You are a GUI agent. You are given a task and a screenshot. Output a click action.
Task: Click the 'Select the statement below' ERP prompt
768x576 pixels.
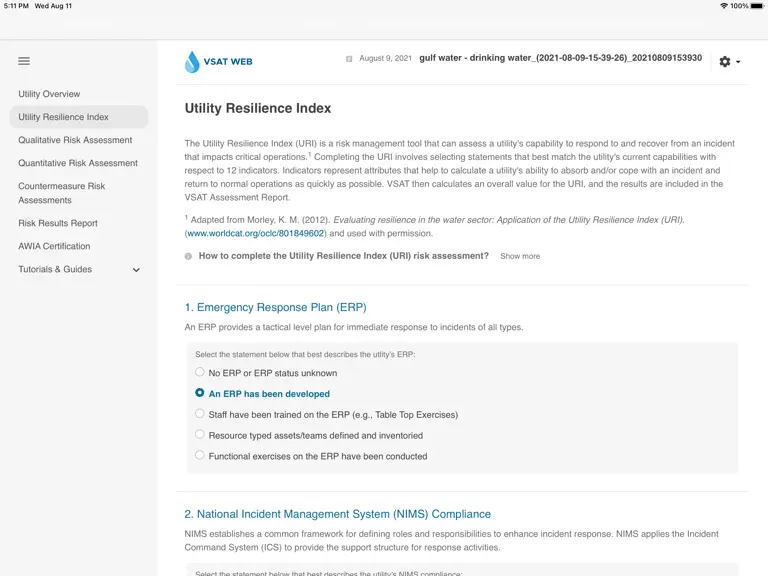pos(305,355)
